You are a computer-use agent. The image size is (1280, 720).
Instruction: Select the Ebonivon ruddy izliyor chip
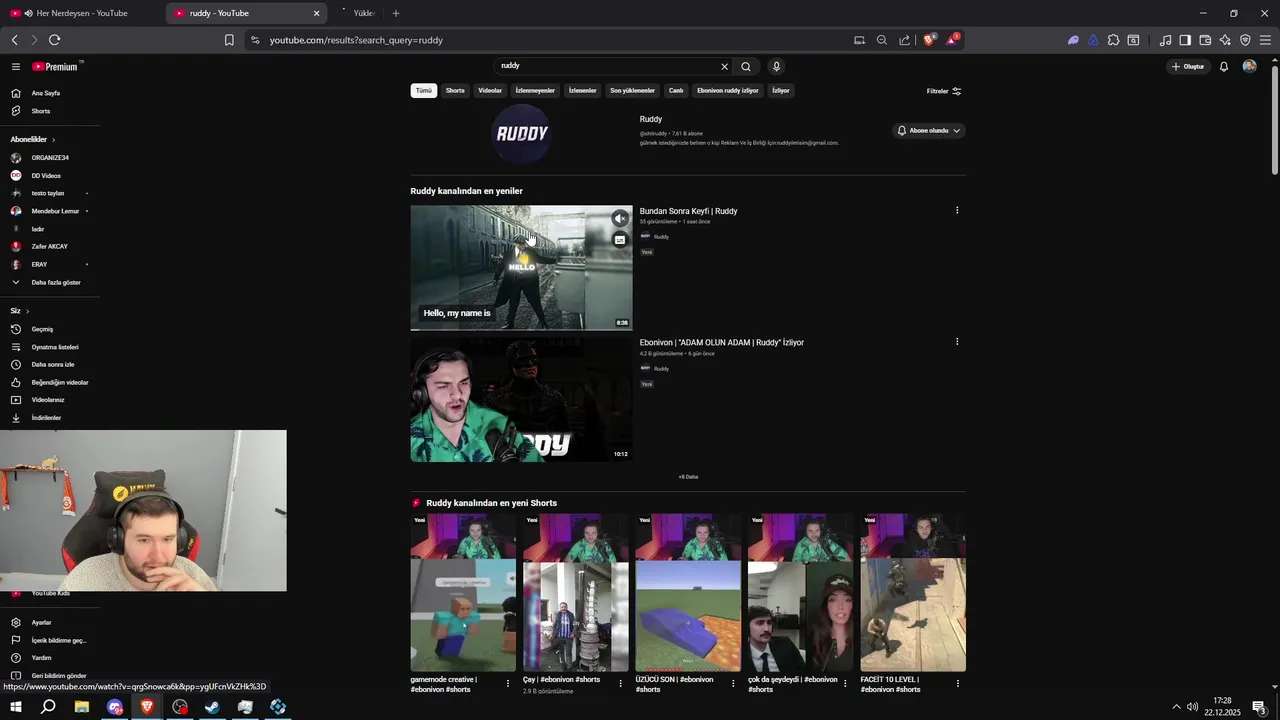(728, 90)
